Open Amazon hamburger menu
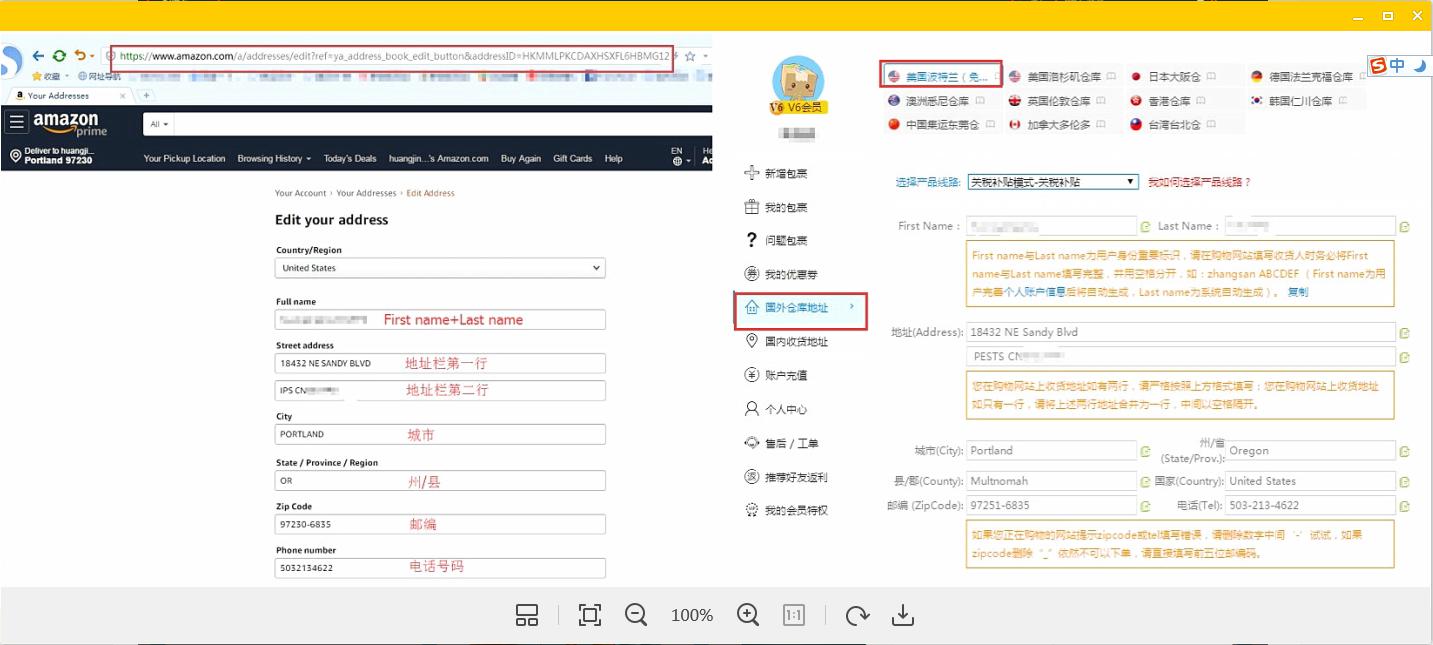 [16, 122]
